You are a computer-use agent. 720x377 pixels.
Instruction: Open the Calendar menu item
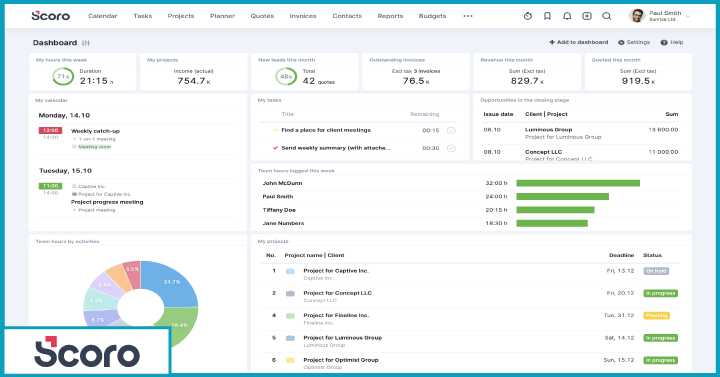(103, 16)
